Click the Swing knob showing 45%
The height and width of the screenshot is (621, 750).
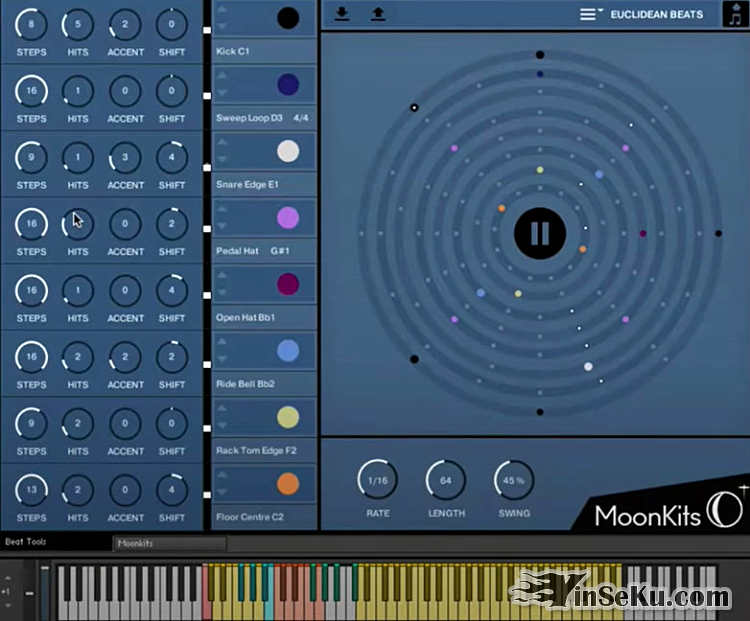pos(514,480)
